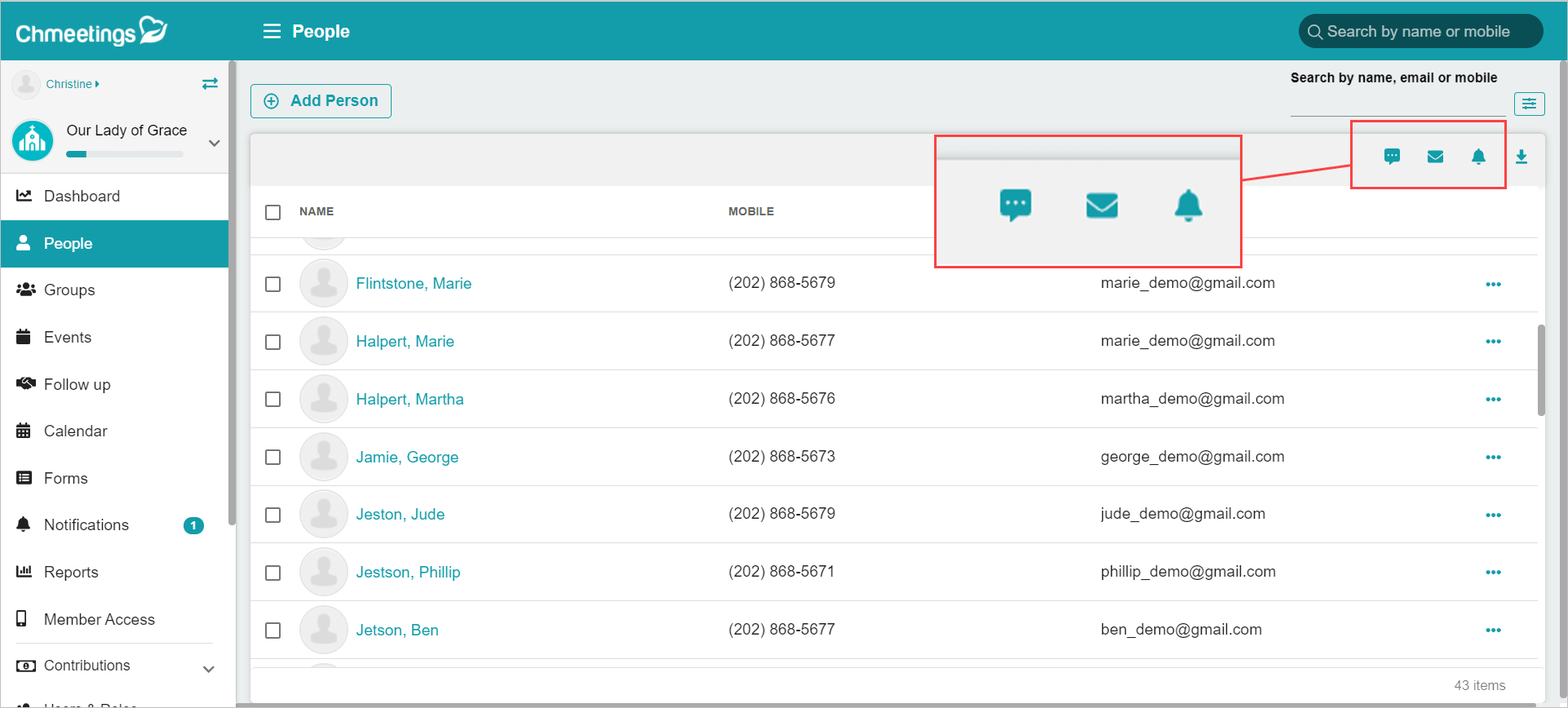Open Jeston, Jude profile link
The image size is (1568, 708).
[400, 514]
